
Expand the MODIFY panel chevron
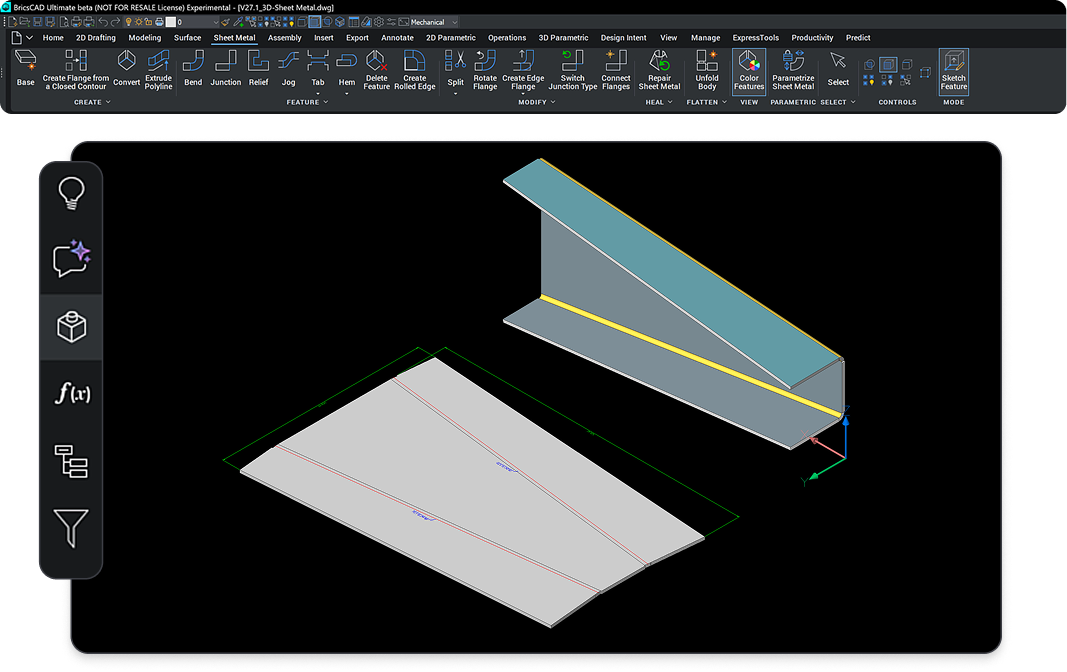tap(553, 102)
